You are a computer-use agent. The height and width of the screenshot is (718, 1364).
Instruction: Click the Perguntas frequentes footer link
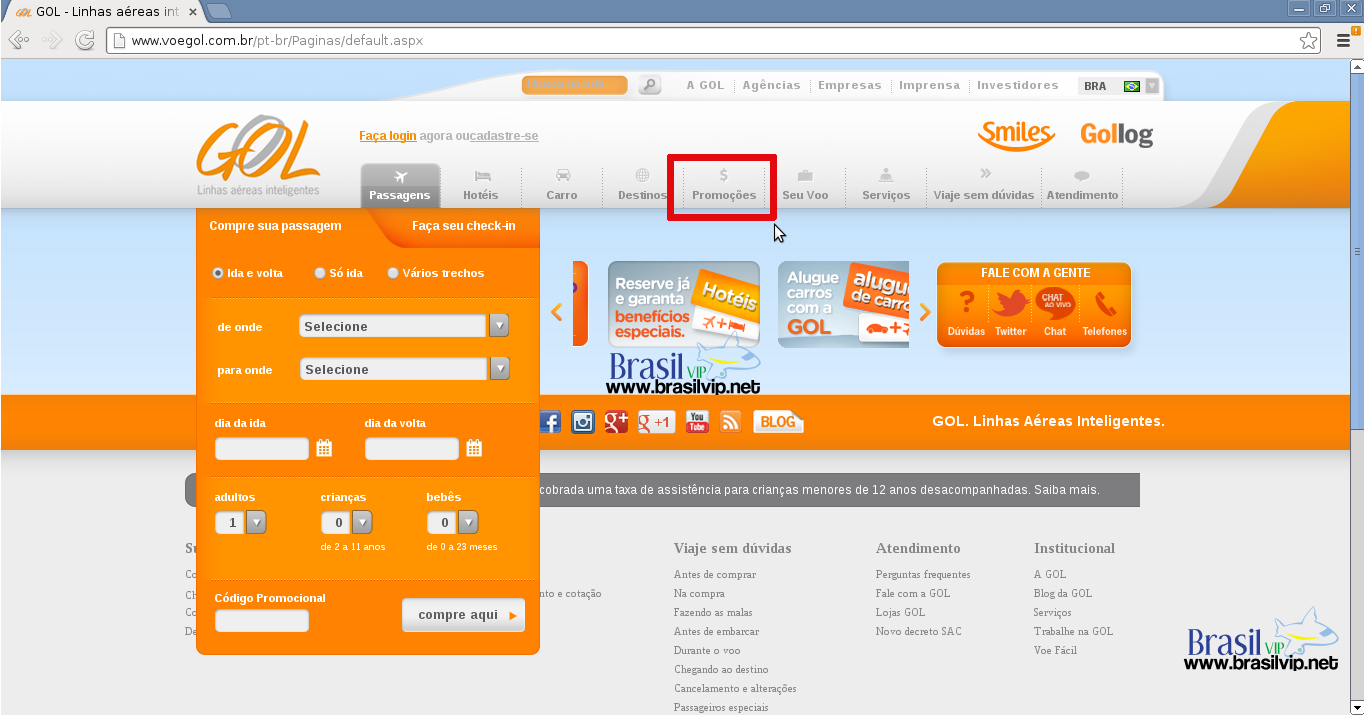tap(923, 575)
